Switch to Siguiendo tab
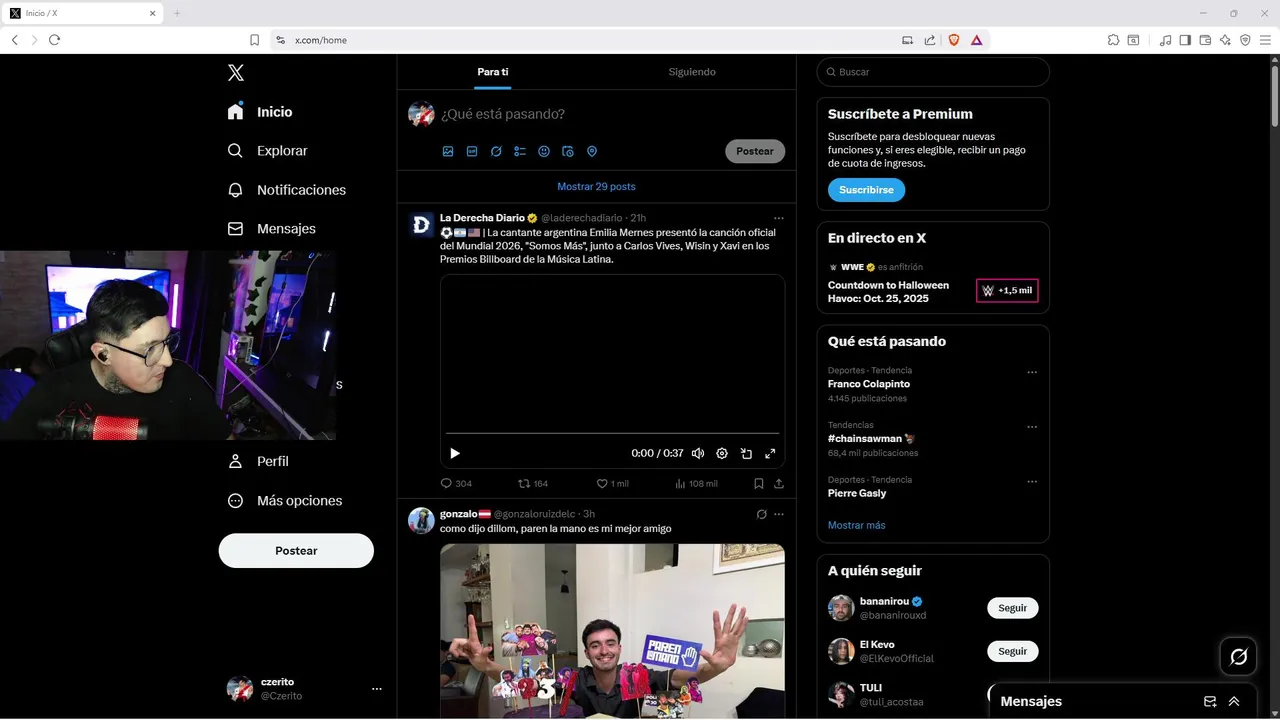Viewport: 1280px width, 720px height. coord(692,72)
